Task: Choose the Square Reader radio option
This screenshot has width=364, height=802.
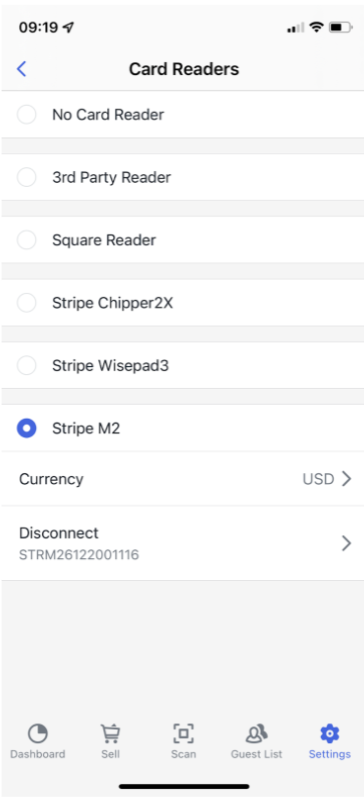Action: click(x=27, y=240)
